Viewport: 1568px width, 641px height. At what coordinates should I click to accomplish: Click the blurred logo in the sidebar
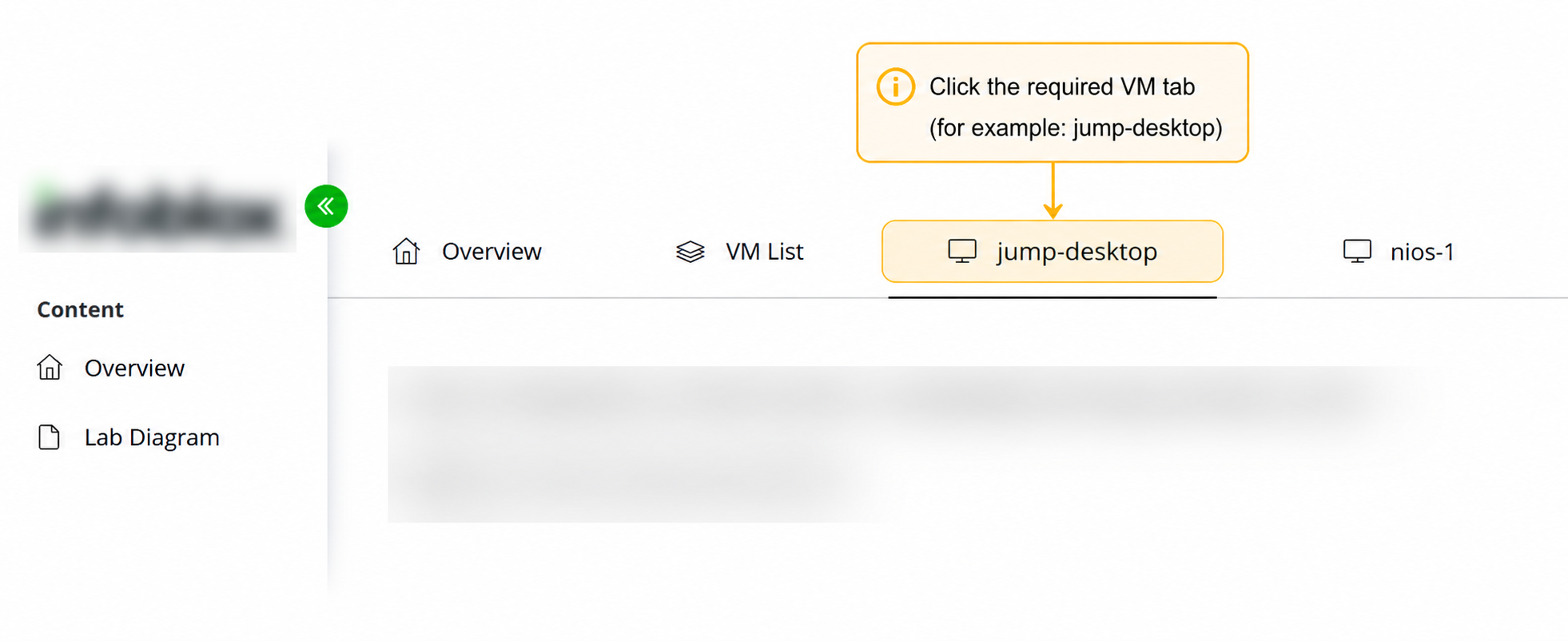point(157,210)
